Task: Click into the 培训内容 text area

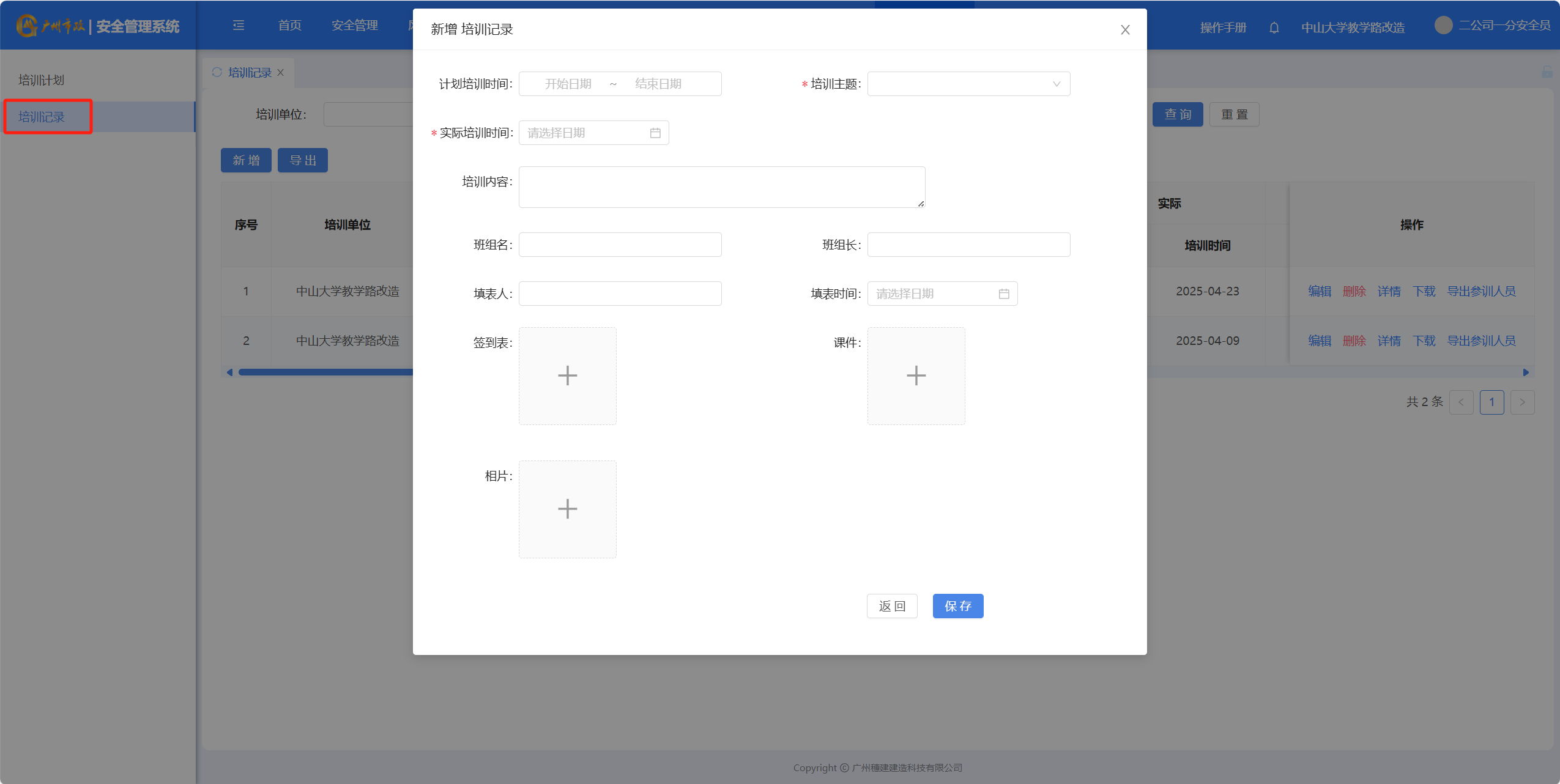Action: click(x=721, y=187)
